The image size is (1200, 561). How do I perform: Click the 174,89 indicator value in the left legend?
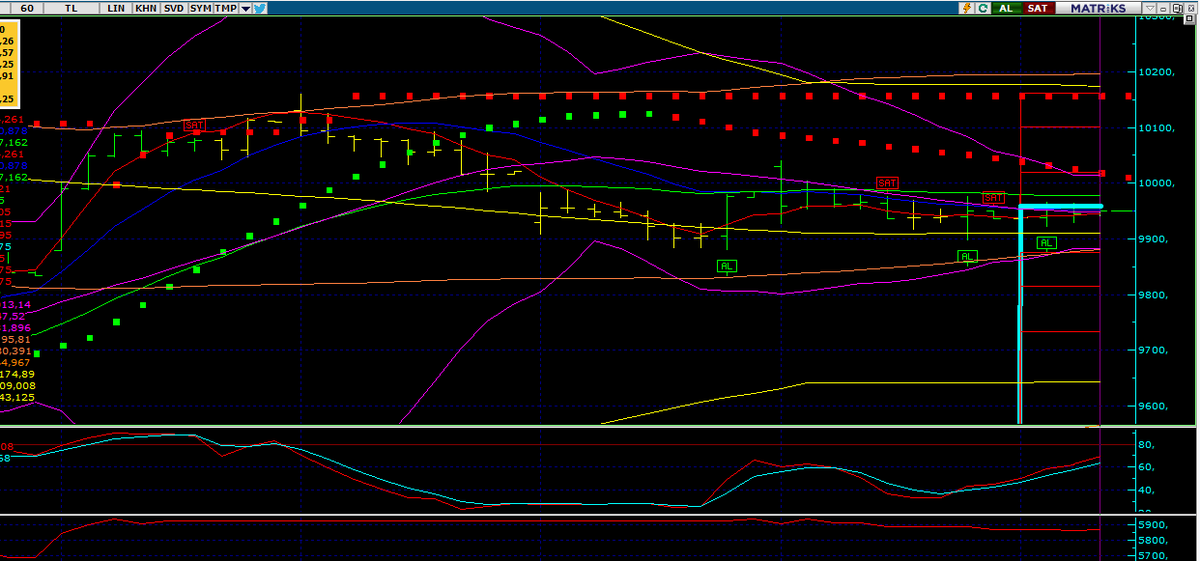pyautogui.click(x=17, y=374)
